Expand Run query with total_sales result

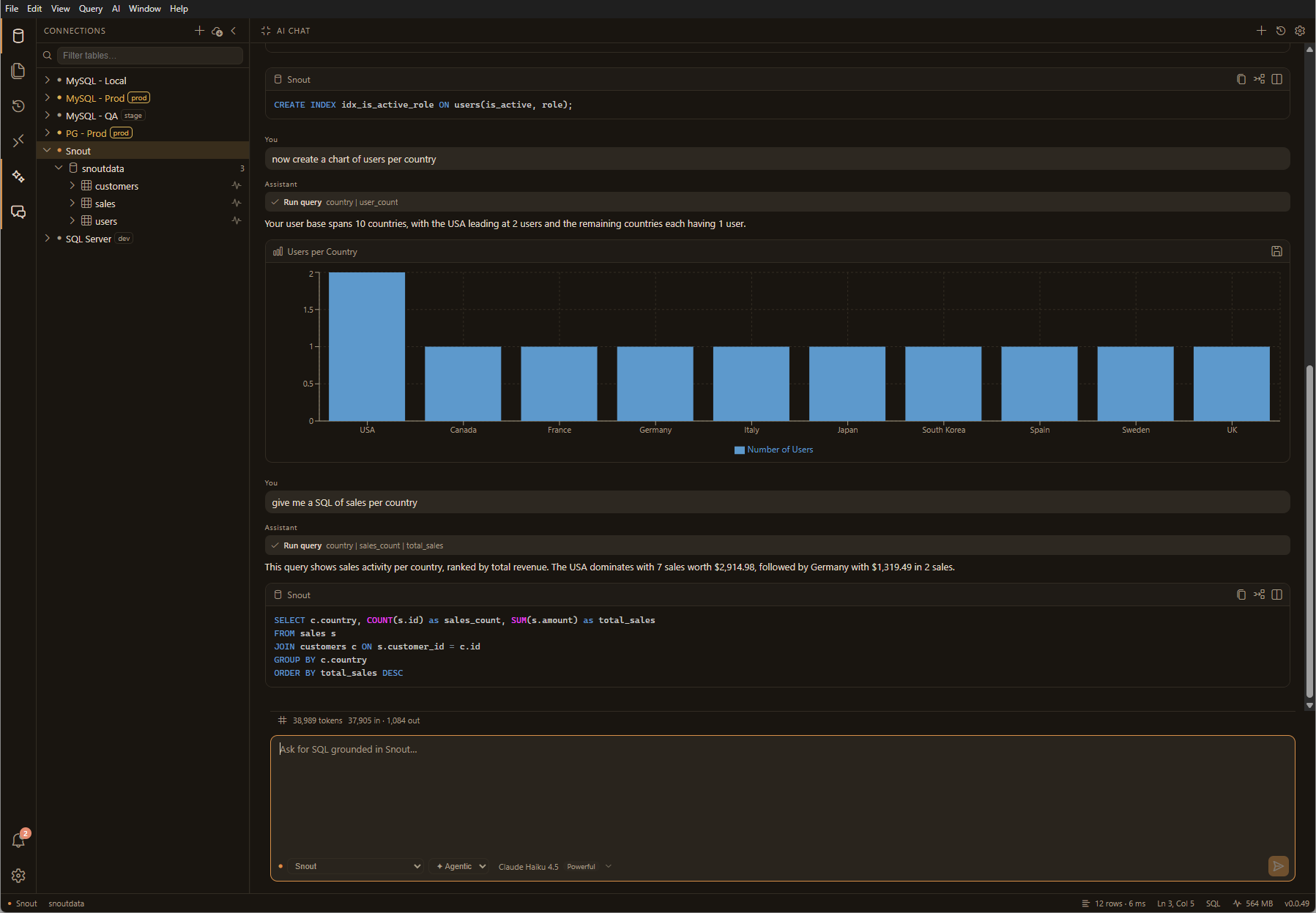777,545
